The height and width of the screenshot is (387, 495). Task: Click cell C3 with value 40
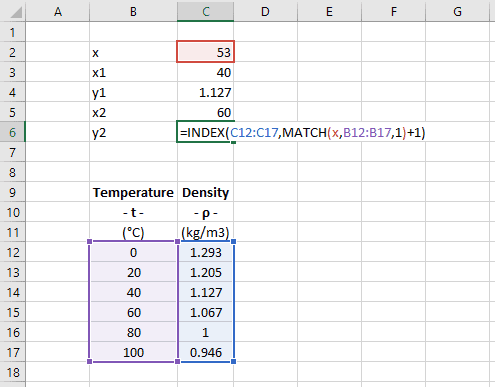pyautogui.click(x=205, y=72)
